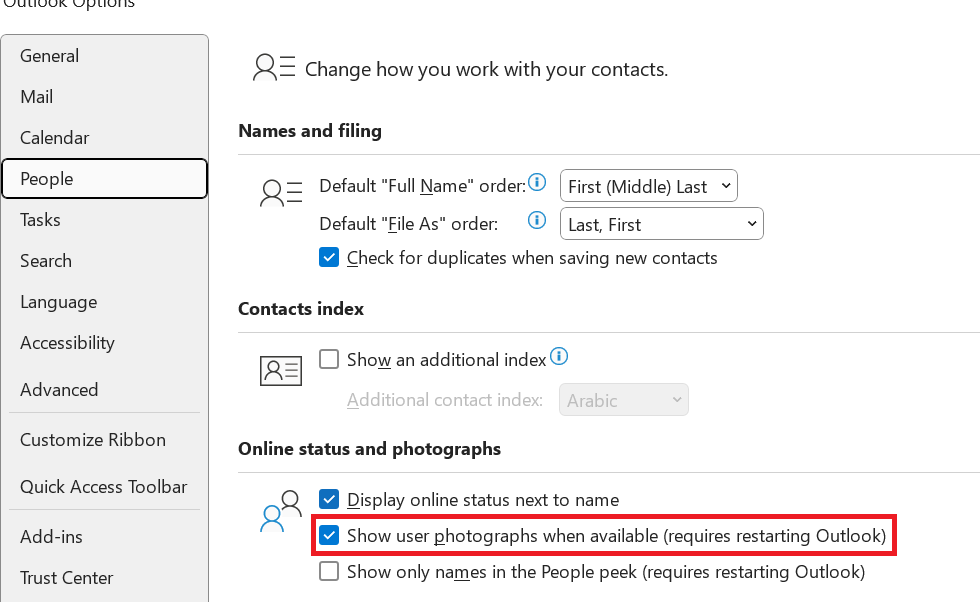Open the Default File As order dropdown

(x=661, y=223)
